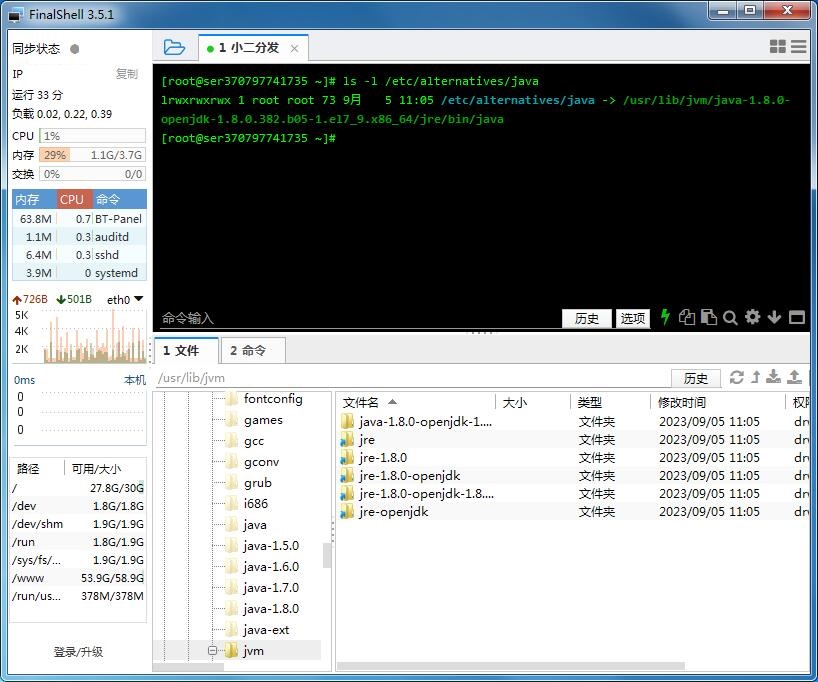Go to parent directory with the up-arrow icon
Viewport: 818px width, 682px height.
[757, 378]
